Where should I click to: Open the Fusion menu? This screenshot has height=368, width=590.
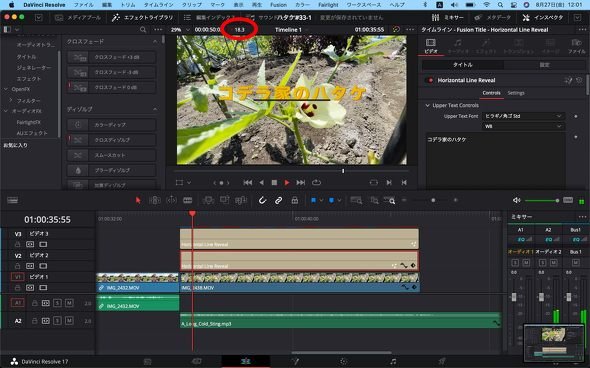pyautogui.click(x=278, y=5)
